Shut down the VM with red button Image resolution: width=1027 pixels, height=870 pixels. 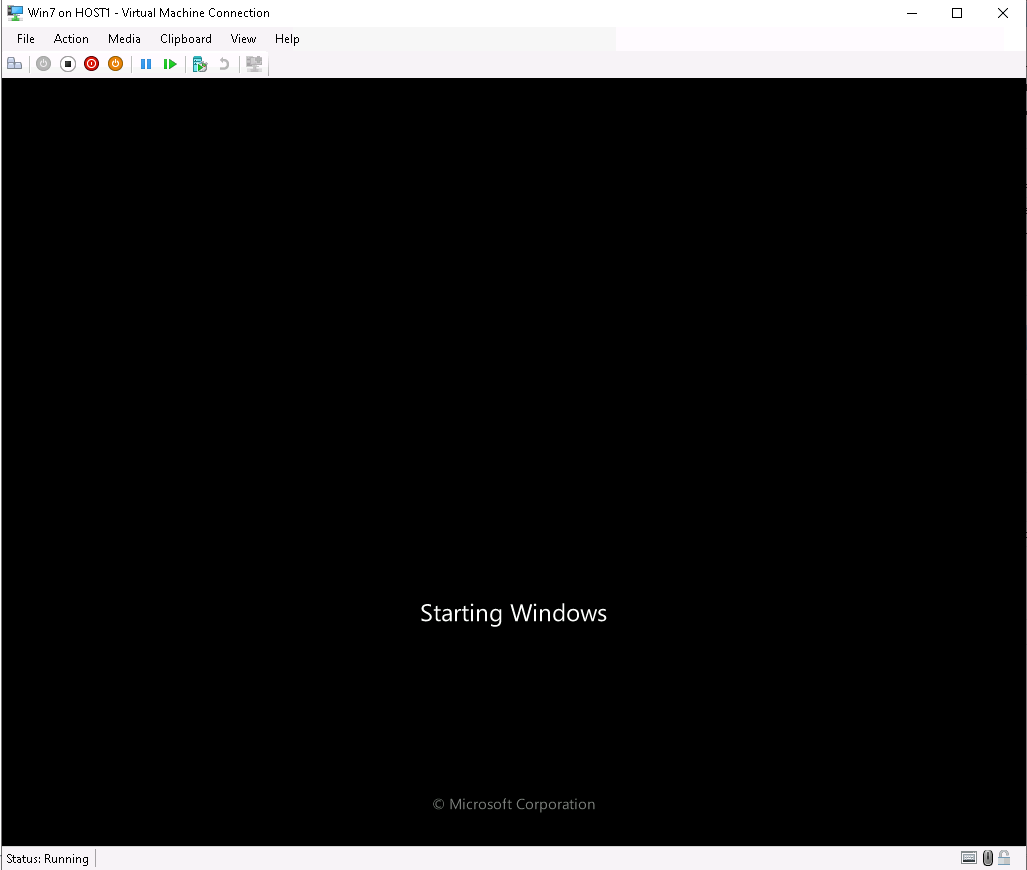tap(92, 64)
